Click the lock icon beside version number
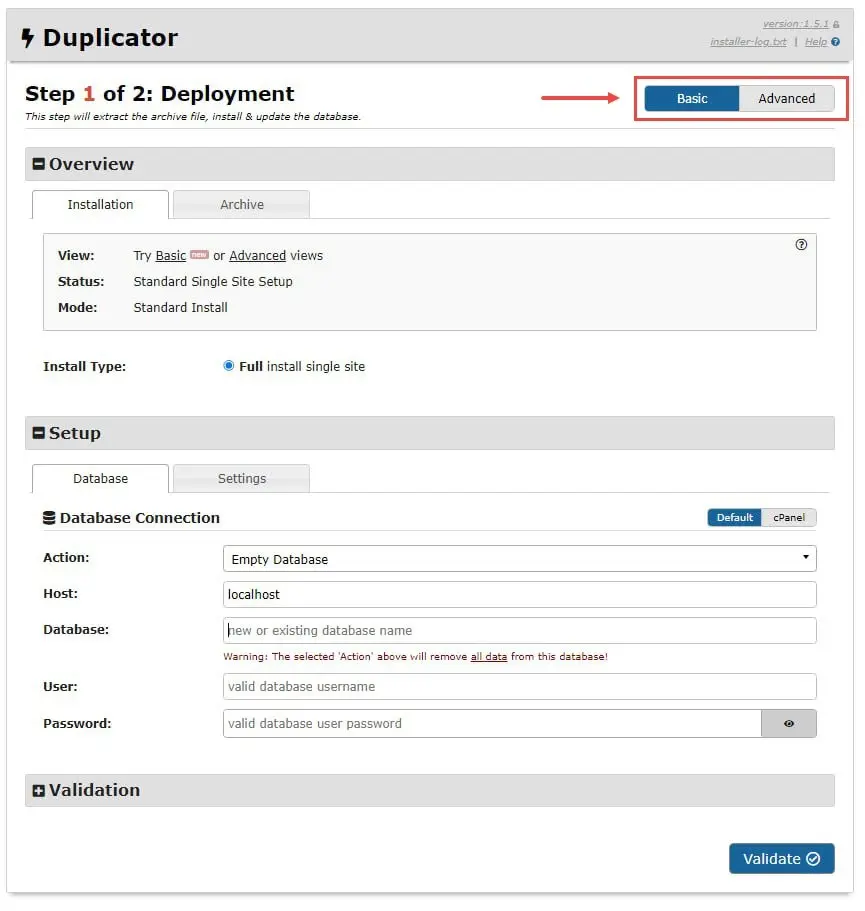 tap(836, 24)
